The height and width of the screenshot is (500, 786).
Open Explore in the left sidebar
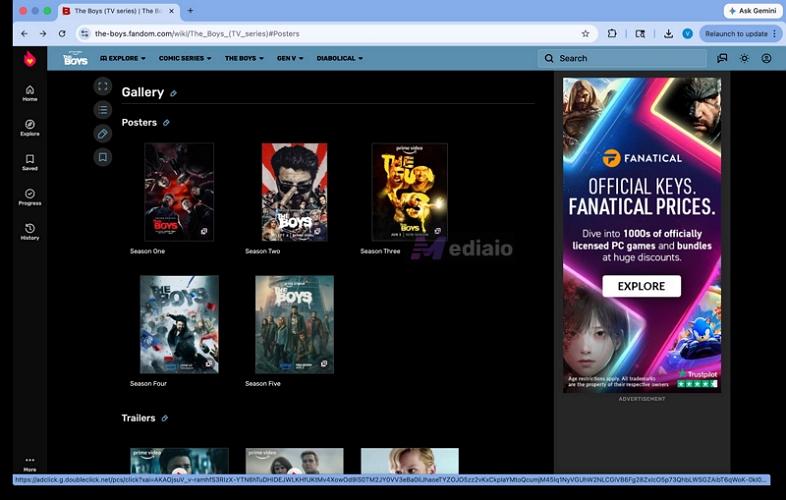coord(30,127)
